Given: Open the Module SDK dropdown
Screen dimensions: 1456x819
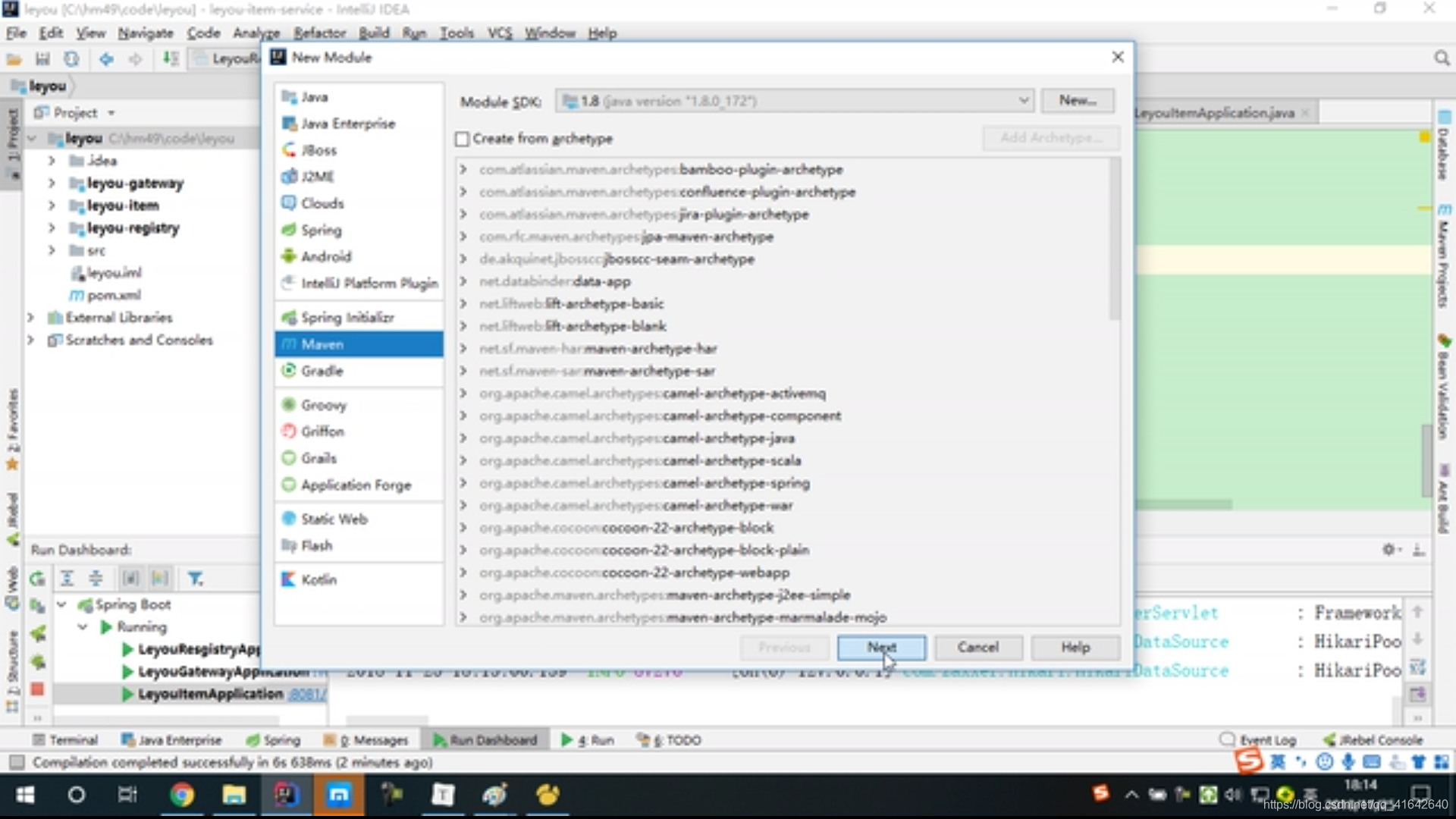Looking at the screenshot, I should [795, 101].
